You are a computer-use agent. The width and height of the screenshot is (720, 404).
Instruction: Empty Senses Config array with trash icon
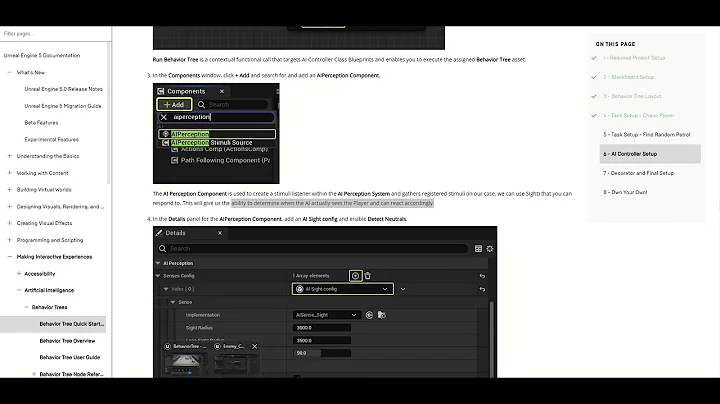click(368, 276)
